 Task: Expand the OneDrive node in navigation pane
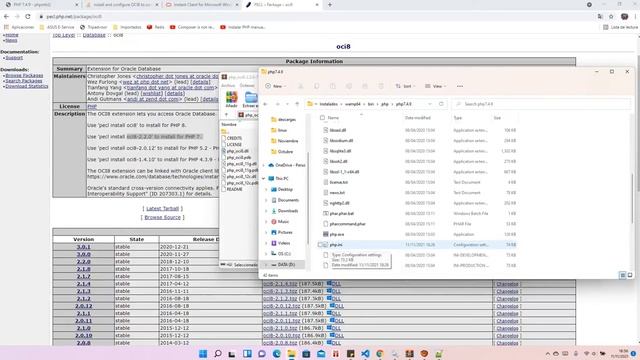pos(263,165)
